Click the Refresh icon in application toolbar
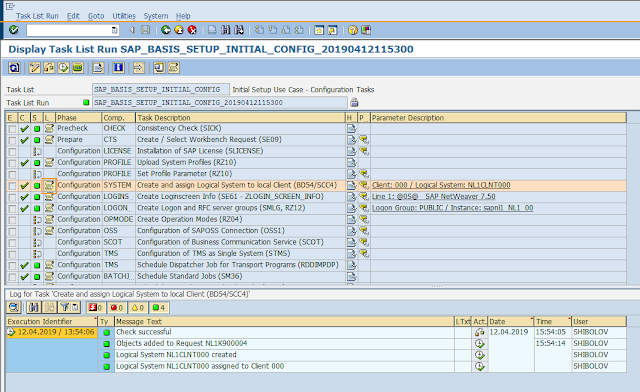This screenshot has height=392, width=640. [14, 67]
